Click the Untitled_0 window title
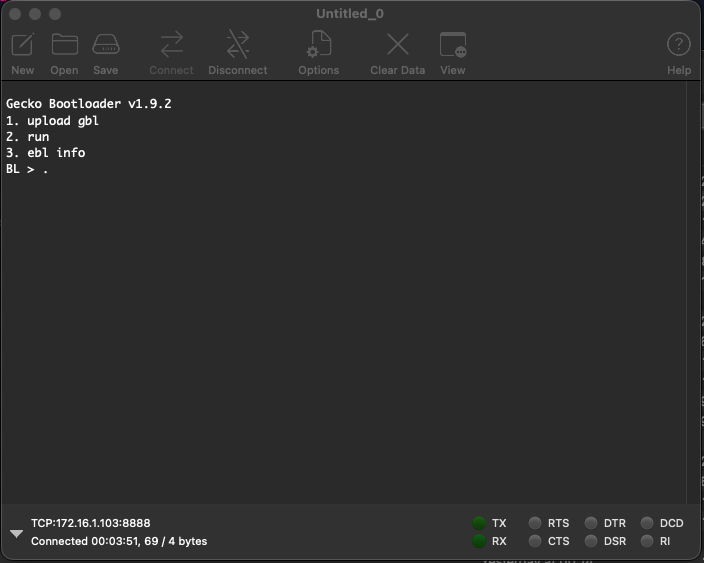This screenshot has width=704, height=563. 350,14
